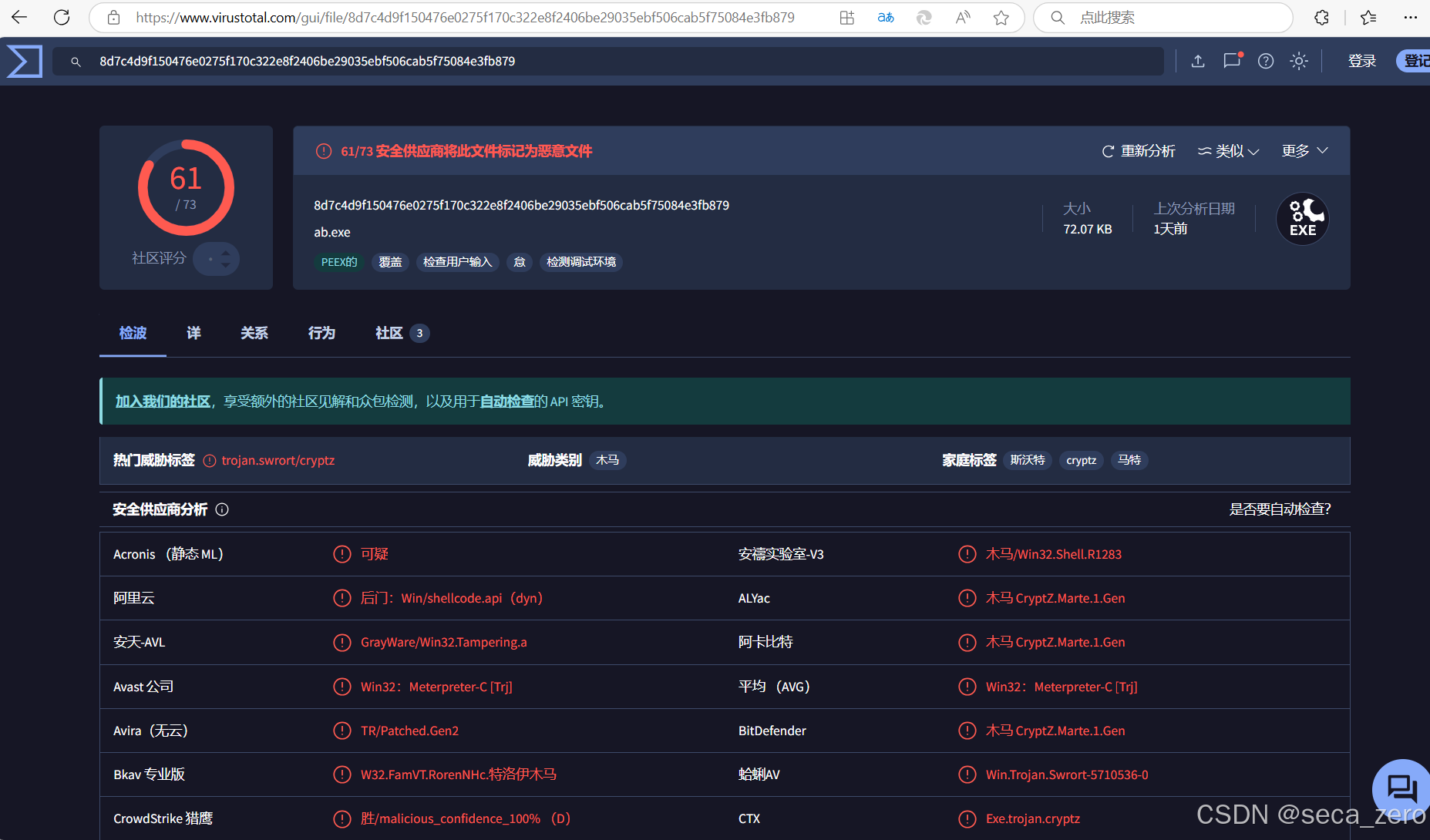1430x840 pixels.
Task: Click trojan.swrort/cryptz threat label
Action: tap(278, 460)
